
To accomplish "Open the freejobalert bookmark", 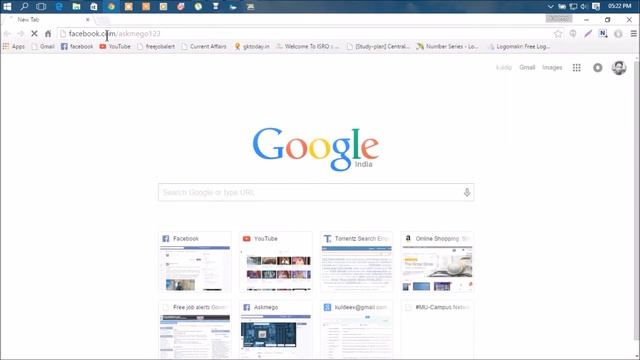I will (156, 47).
